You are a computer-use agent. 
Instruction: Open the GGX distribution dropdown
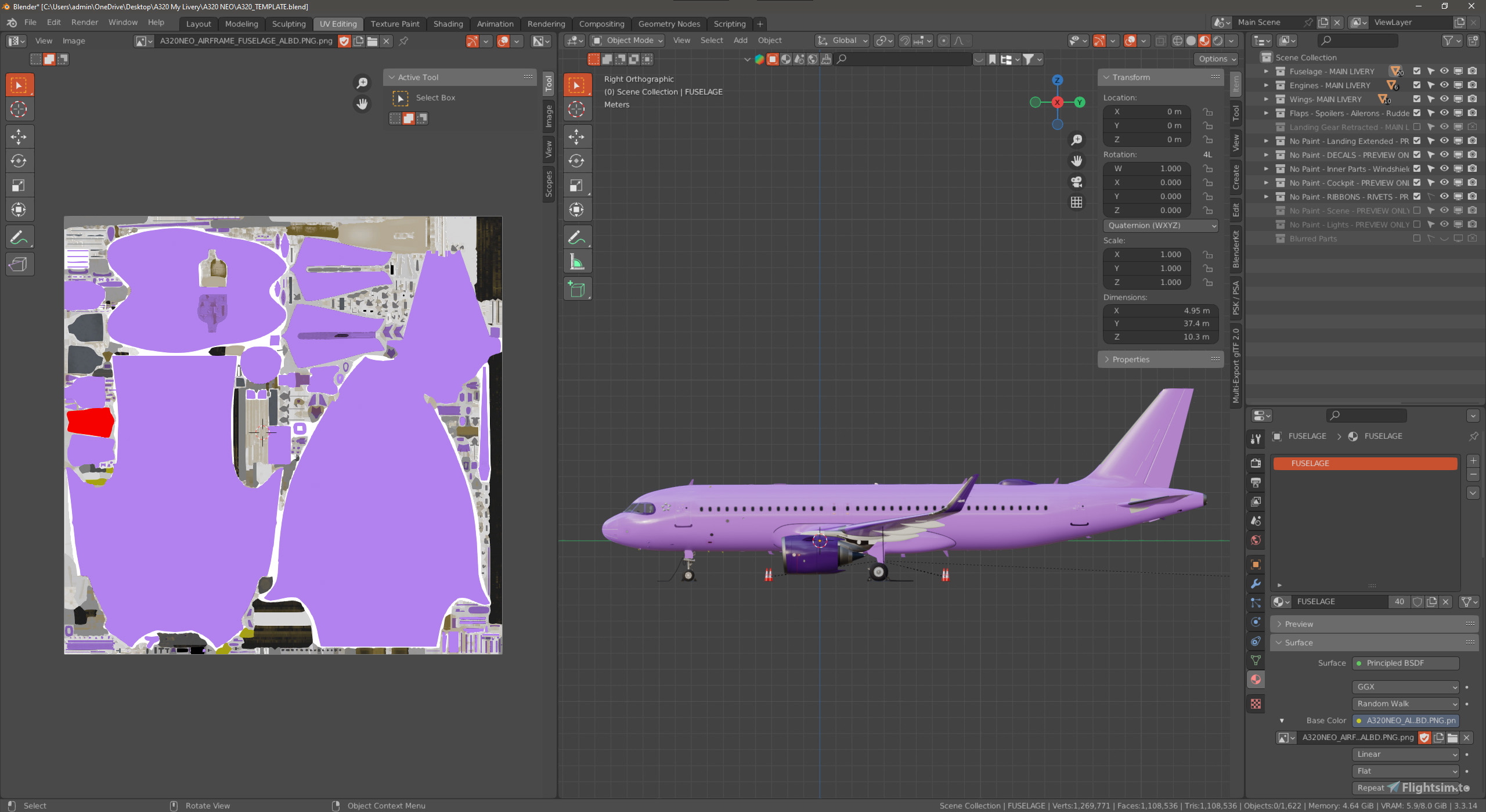click(1405, 687)
